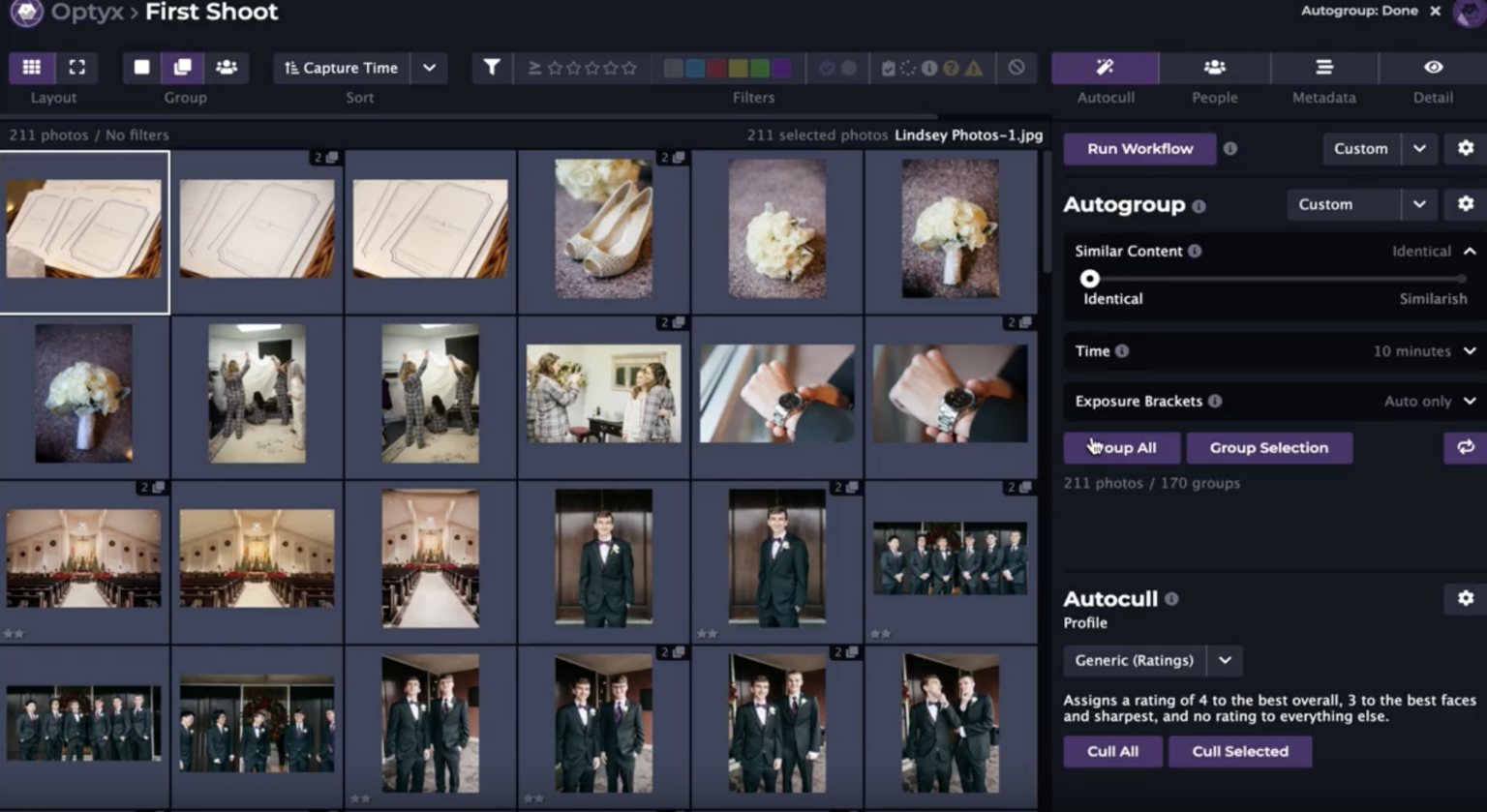Open the Autocull panel

click(x=1104, y=68)
